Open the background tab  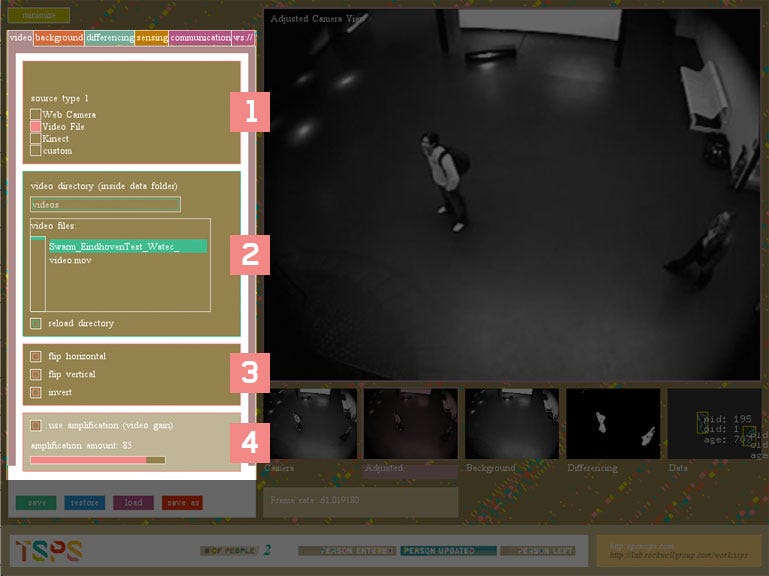tap(59, 38)
